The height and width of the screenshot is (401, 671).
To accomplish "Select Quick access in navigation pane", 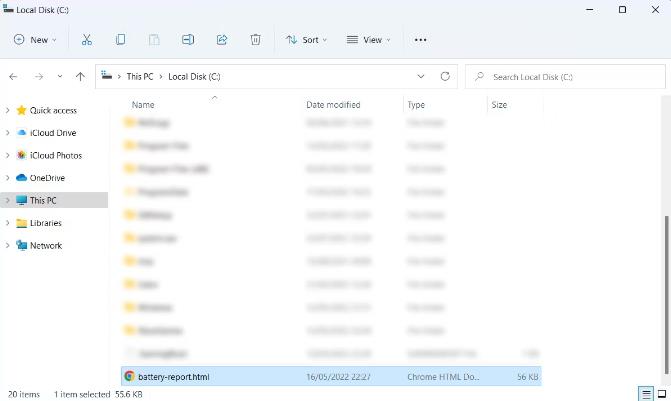I will [53, 110].
